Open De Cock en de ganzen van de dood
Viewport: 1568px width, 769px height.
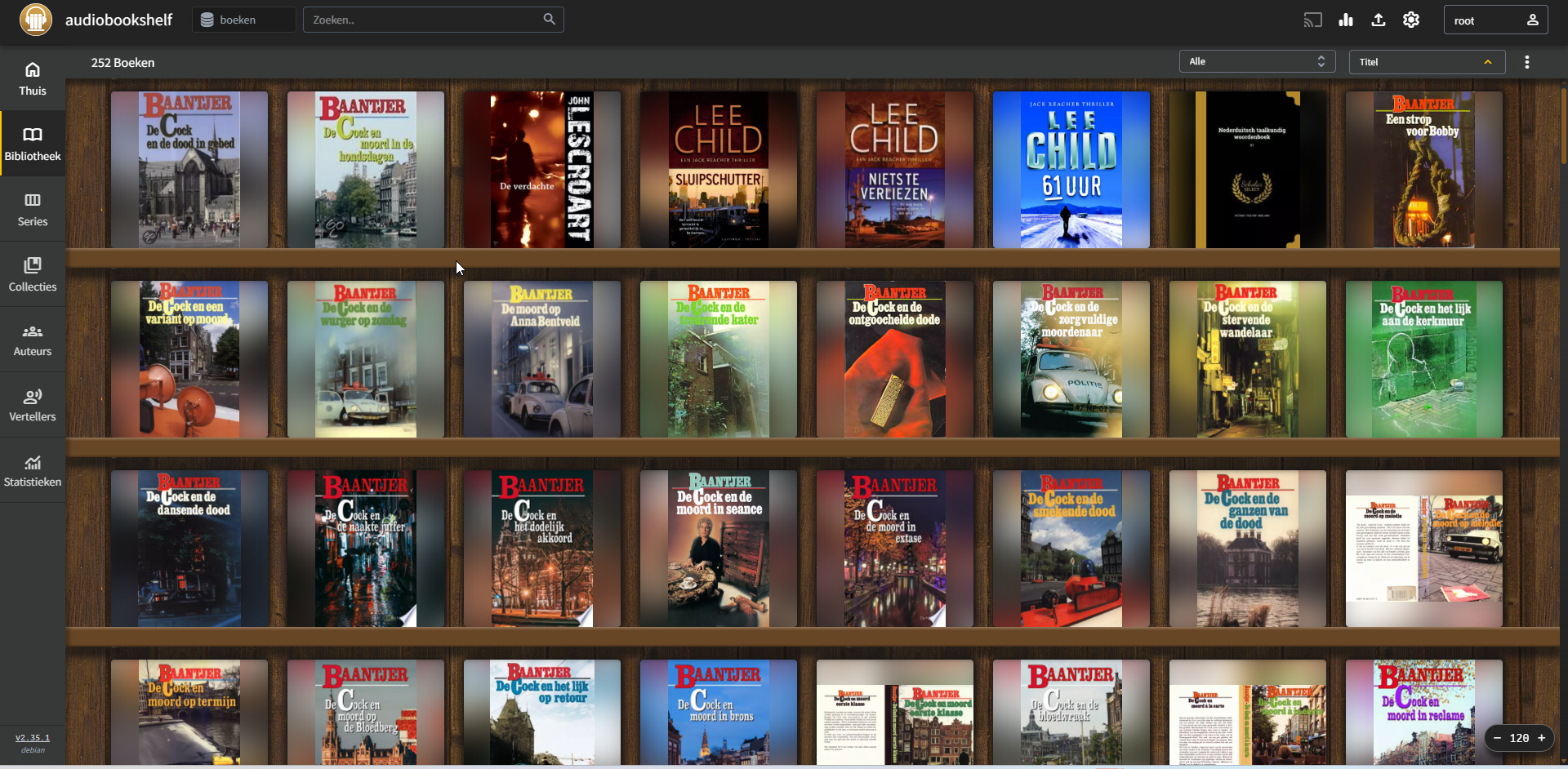point(1248,549)
